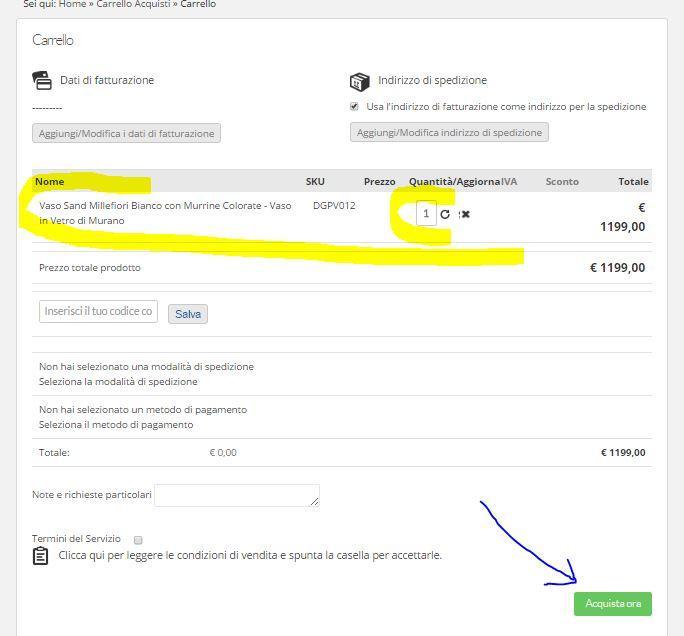684x636 pixels.
Task: Open the Vaso Sand Millefiori product link
Action: (165, 213)
